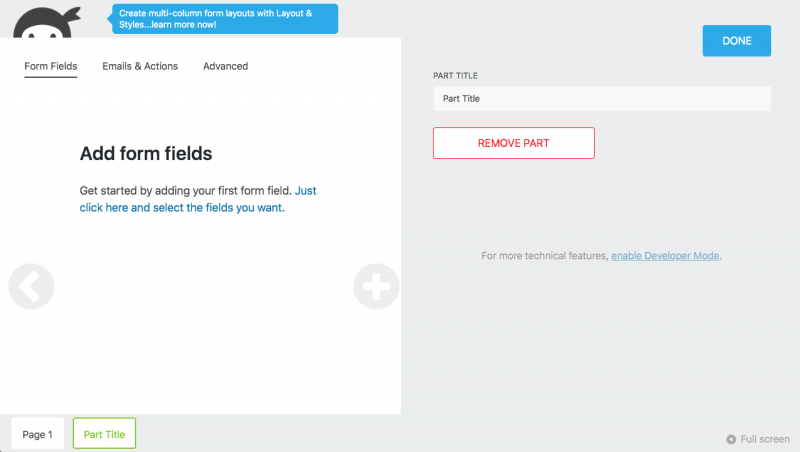
Task: Follow the enable Developer Mode link
Action: tap(665, 256)
